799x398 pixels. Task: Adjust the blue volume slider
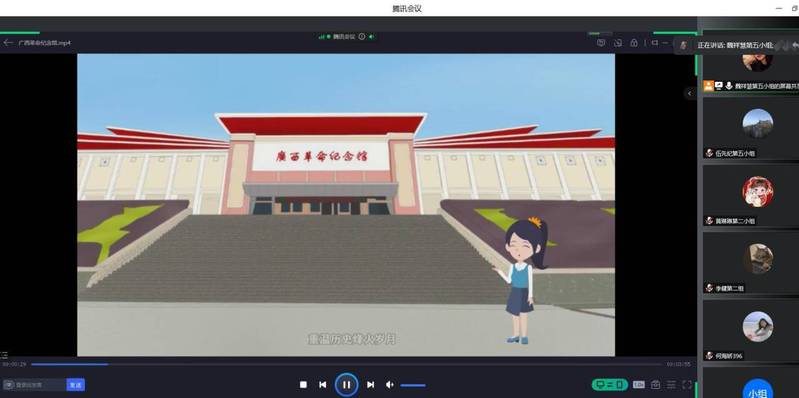[413, 385]
